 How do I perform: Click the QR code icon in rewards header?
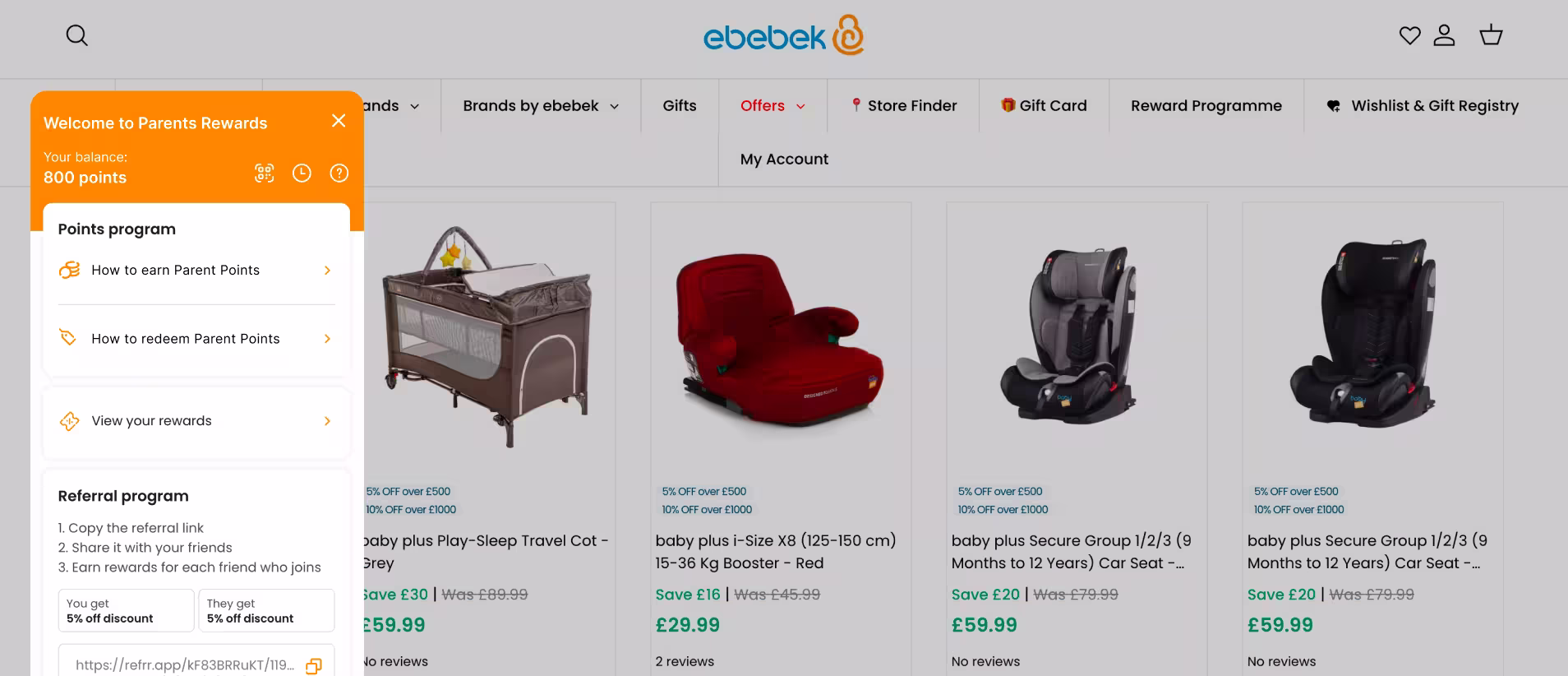click(x=264, y=173)
